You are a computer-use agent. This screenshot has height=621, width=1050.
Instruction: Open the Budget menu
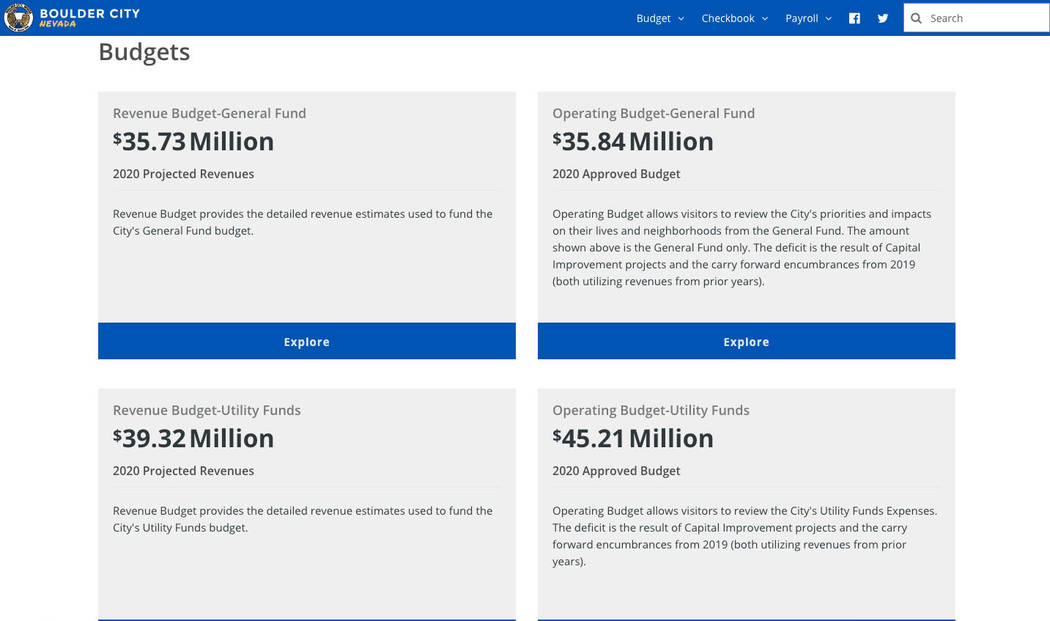[653, 18]
